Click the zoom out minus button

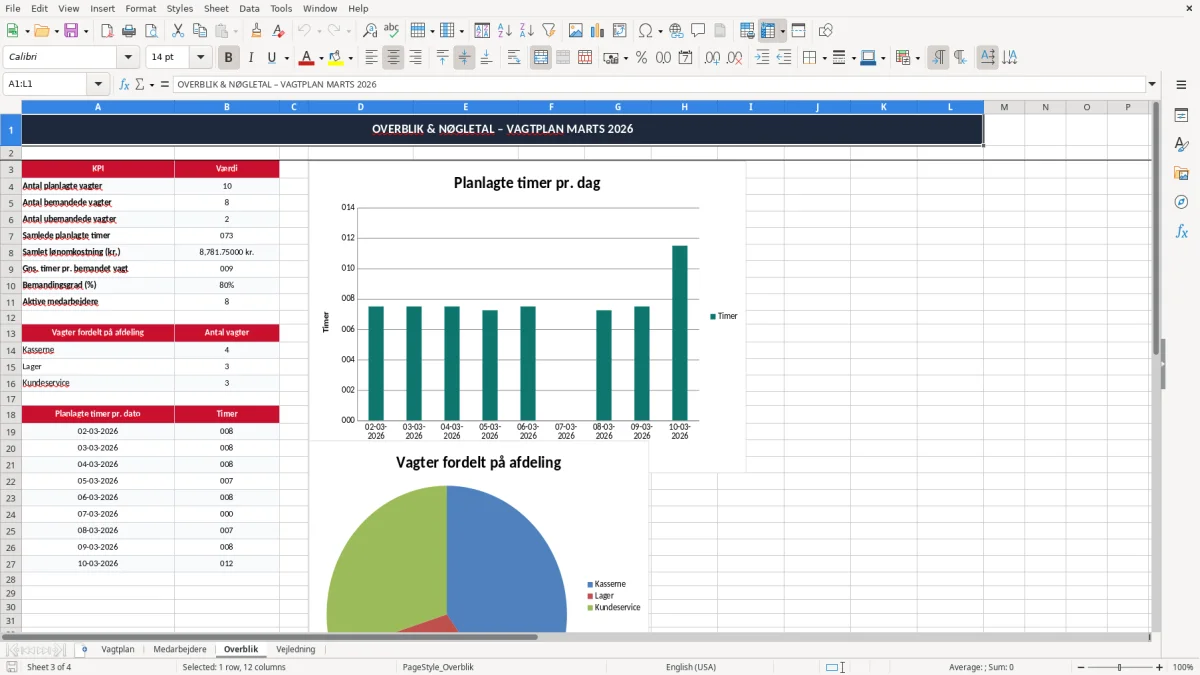point(1080,667)
